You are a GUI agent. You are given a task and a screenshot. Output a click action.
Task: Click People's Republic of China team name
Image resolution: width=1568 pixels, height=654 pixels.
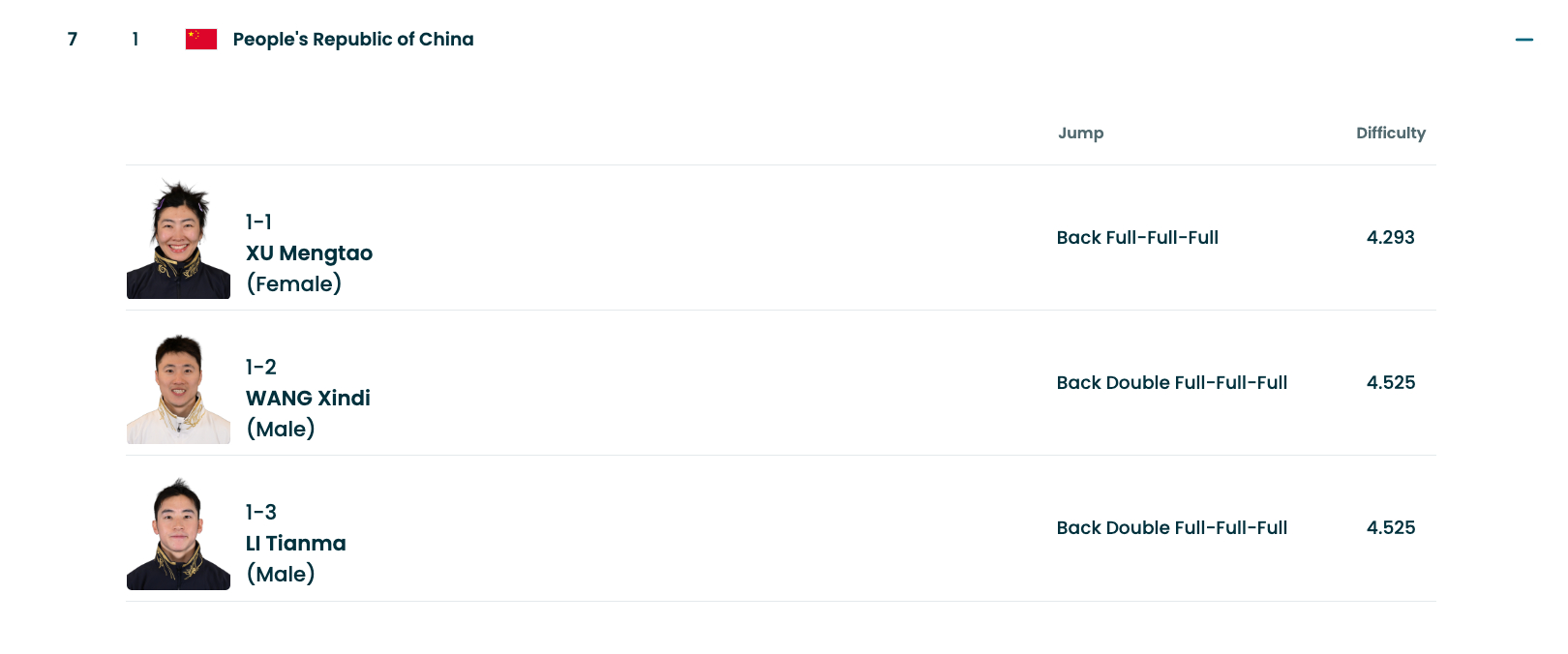[353, 40]
